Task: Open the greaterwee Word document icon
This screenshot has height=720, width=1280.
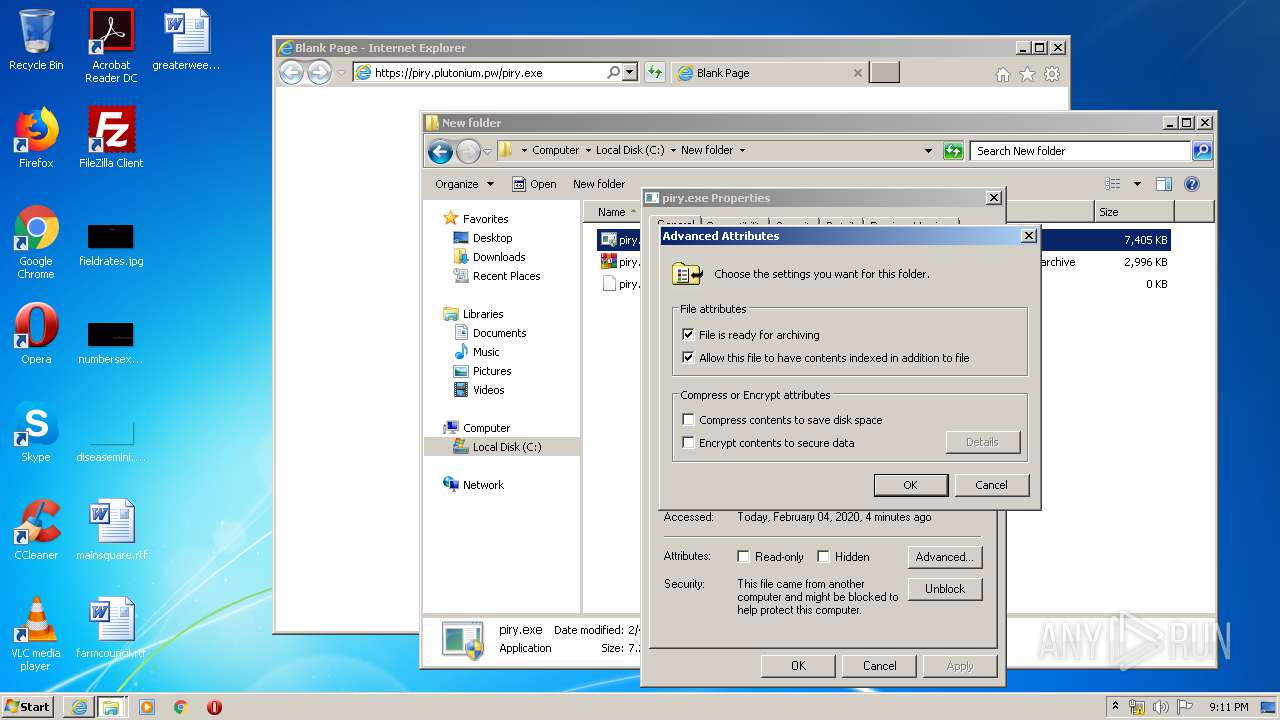Action: point(186,40)
